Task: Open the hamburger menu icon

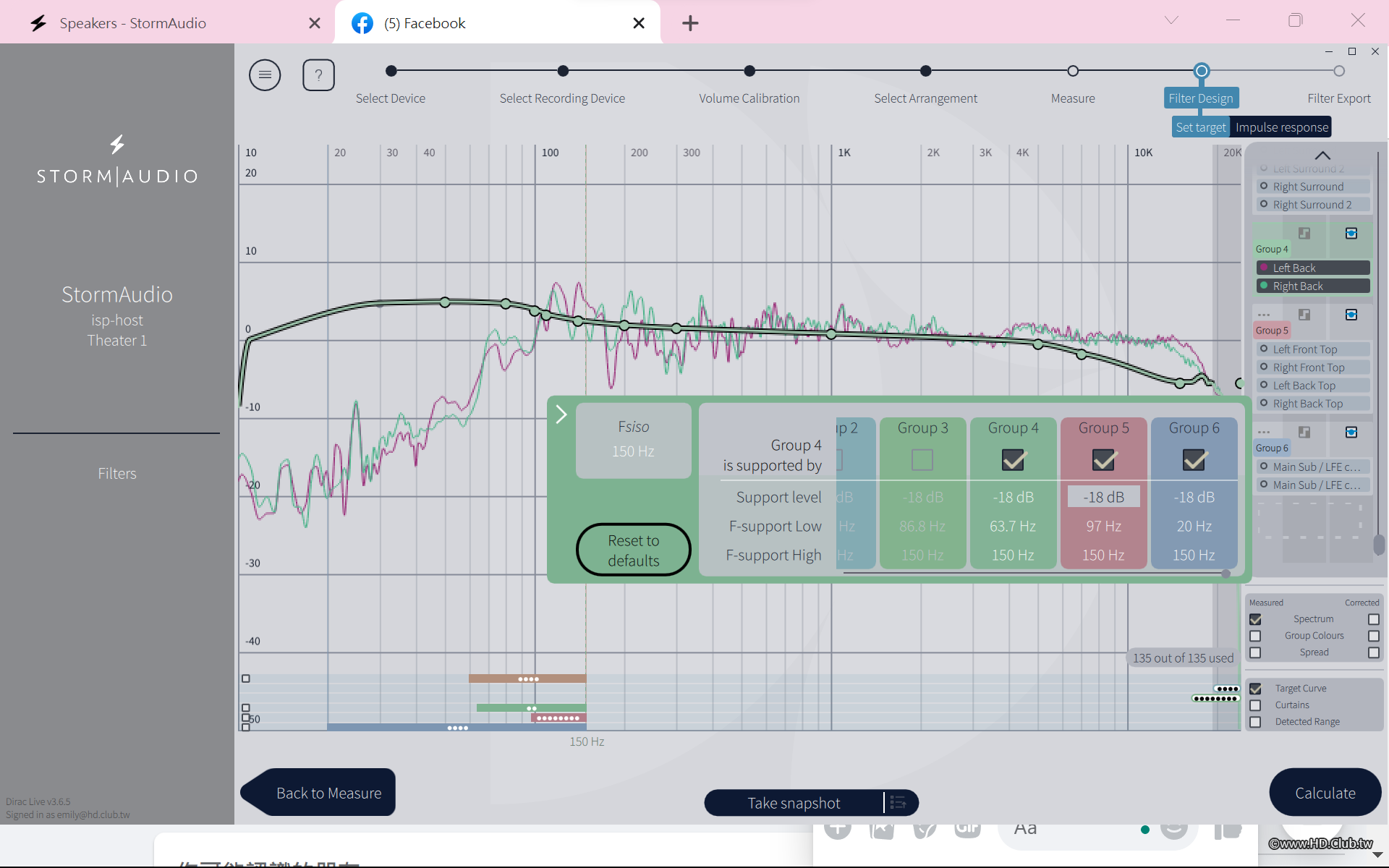Action: click(265, 75)
